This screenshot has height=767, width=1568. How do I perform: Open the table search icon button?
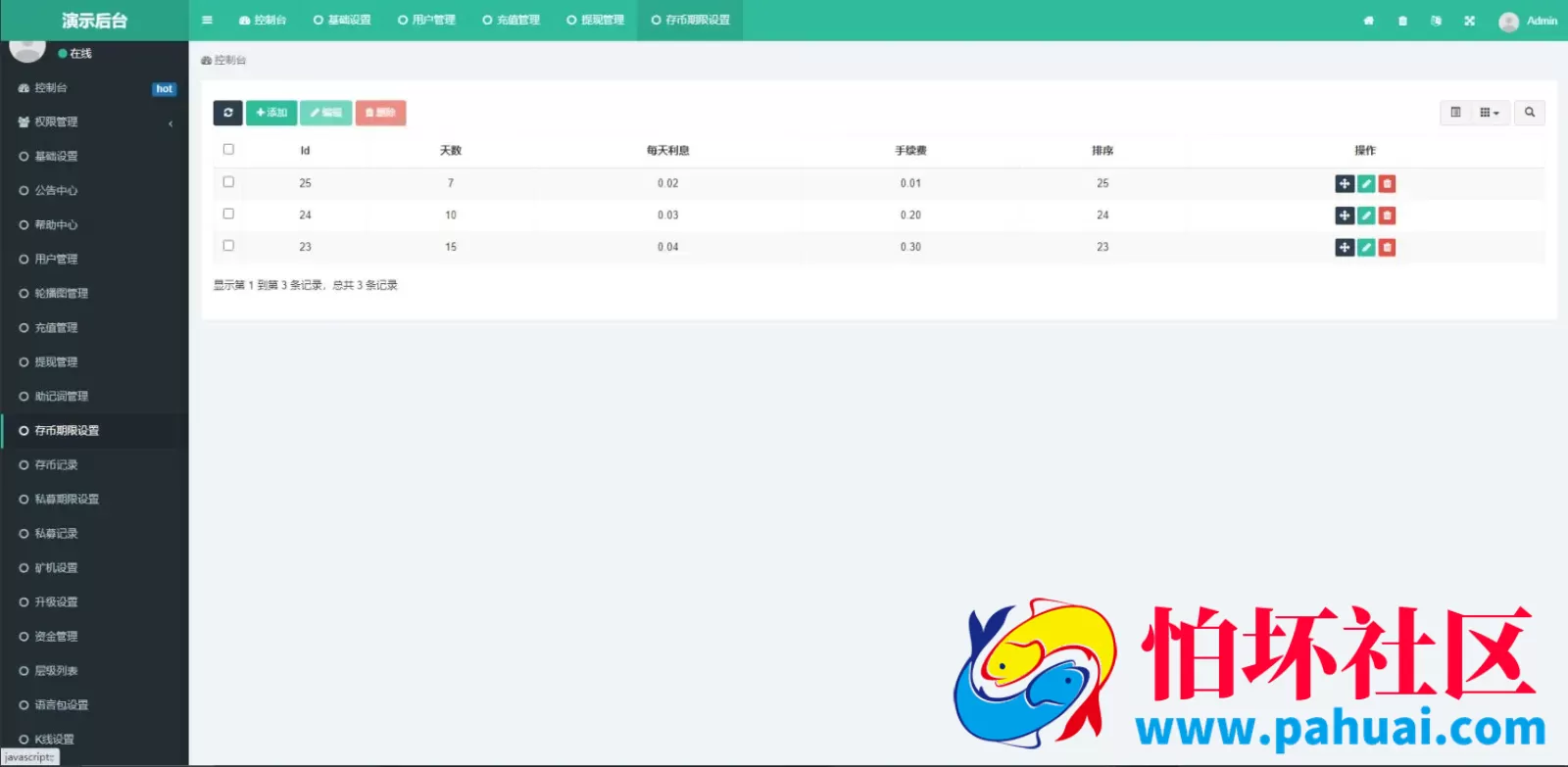pyautogui.click(x=1530, y=113)
